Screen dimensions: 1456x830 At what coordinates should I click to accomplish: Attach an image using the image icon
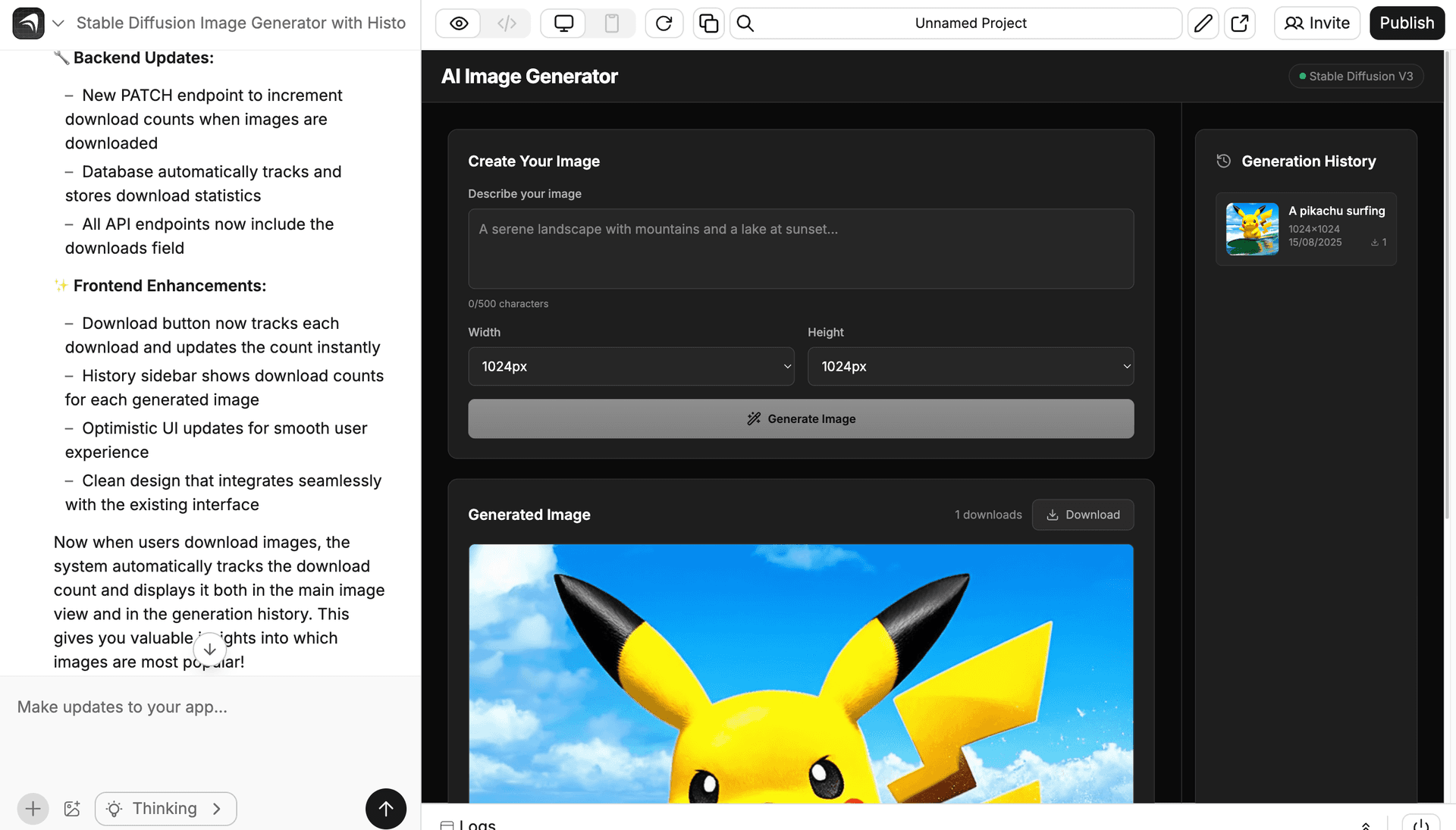pos(72,809)
